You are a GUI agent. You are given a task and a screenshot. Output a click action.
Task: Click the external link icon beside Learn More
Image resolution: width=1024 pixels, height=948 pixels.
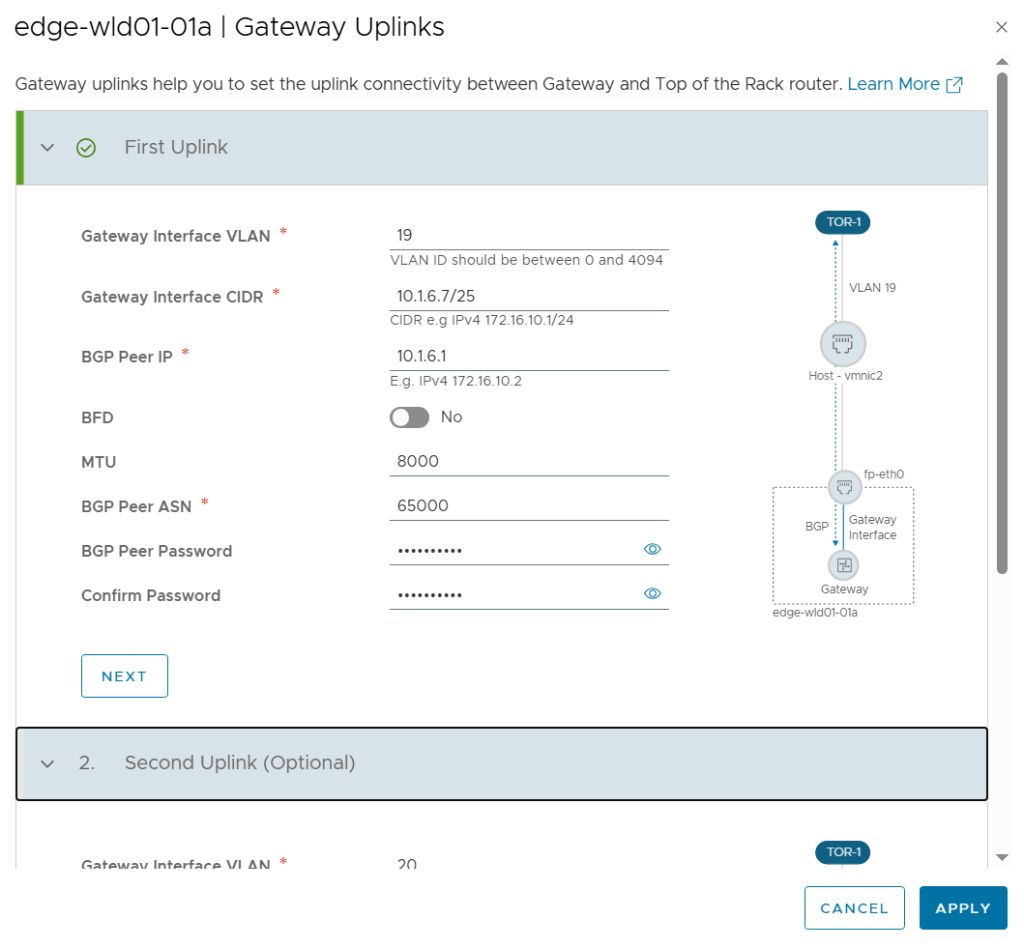[x=954, y=85]
